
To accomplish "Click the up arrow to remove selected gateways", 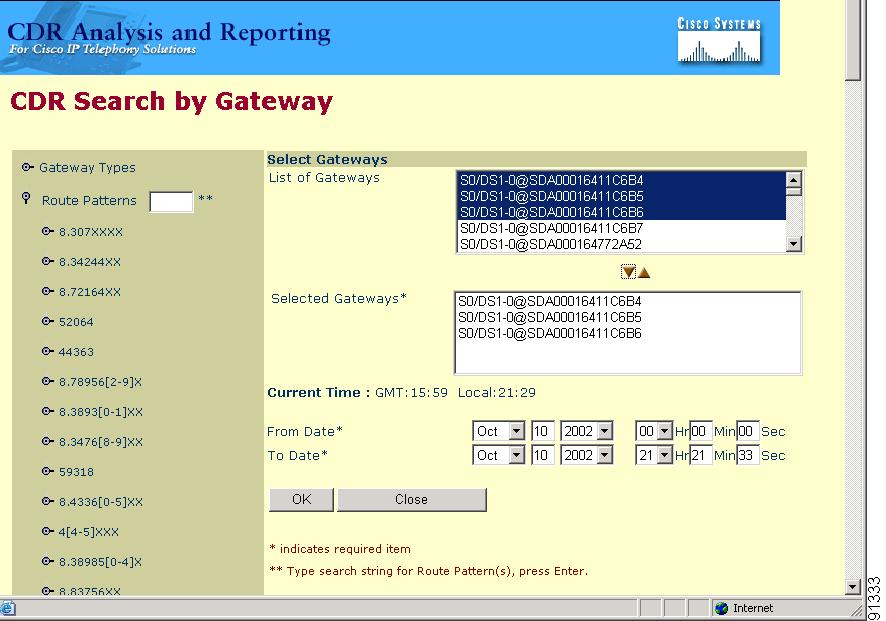I will coord(644,273).
